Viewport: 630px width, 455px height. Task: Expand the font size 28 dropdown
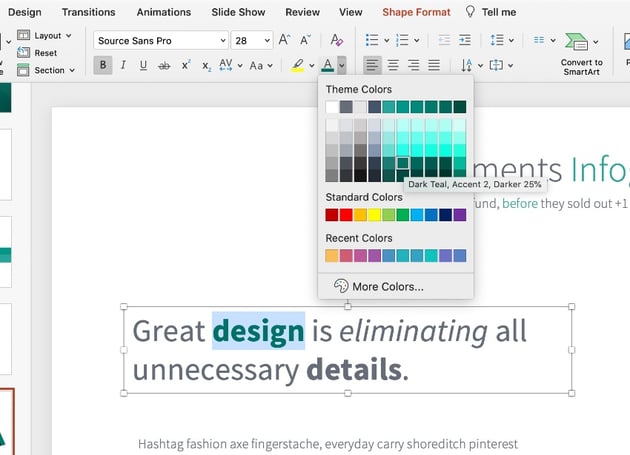[x=265, y=40]
